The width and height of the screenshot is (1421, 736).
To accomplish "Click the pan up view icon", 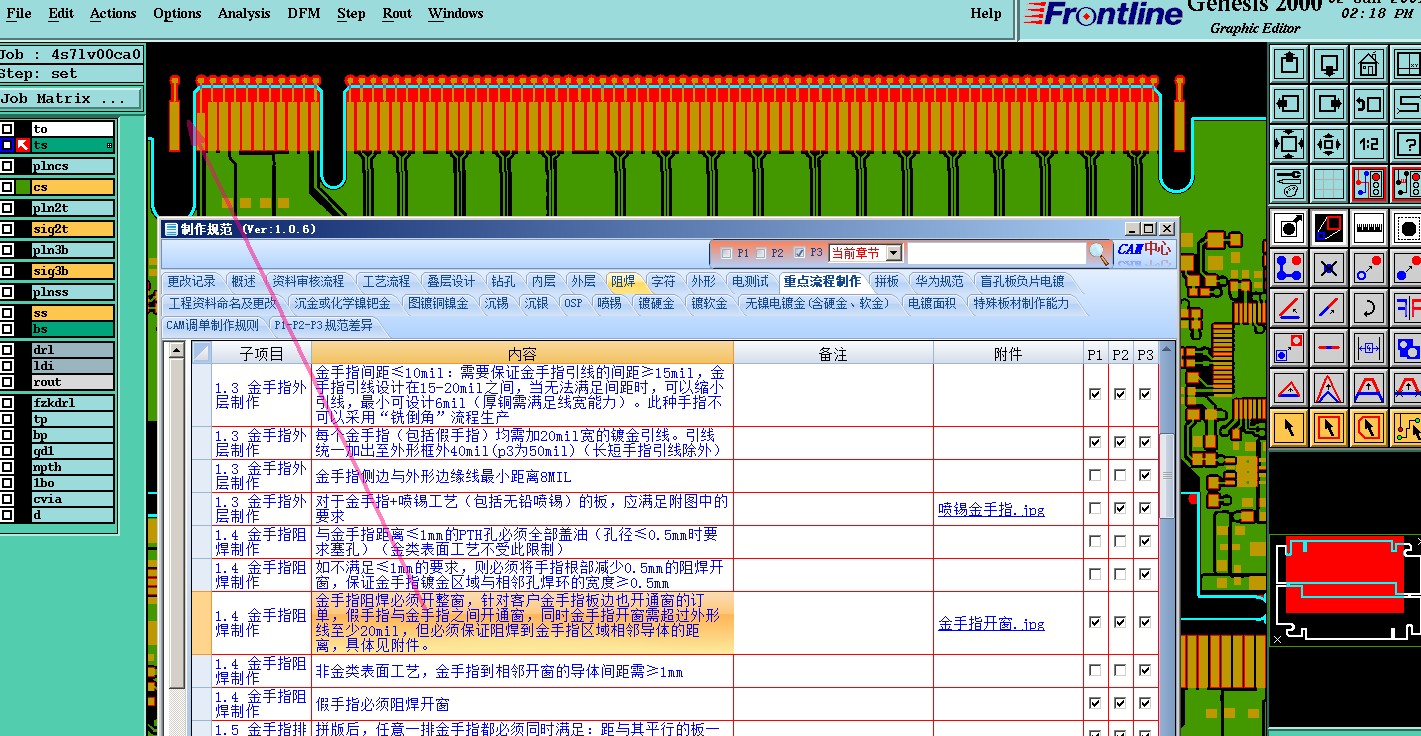I will [x=1289, y=65].
